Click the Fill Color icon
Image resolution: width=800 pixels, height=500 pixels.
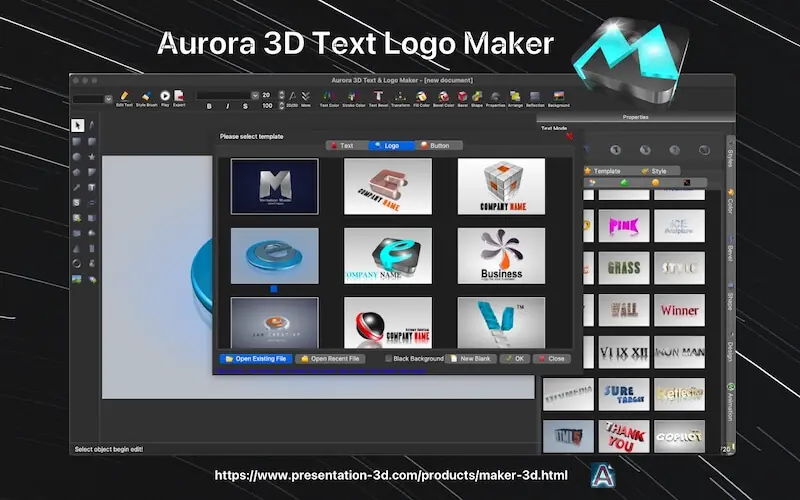tap(421, 98)
